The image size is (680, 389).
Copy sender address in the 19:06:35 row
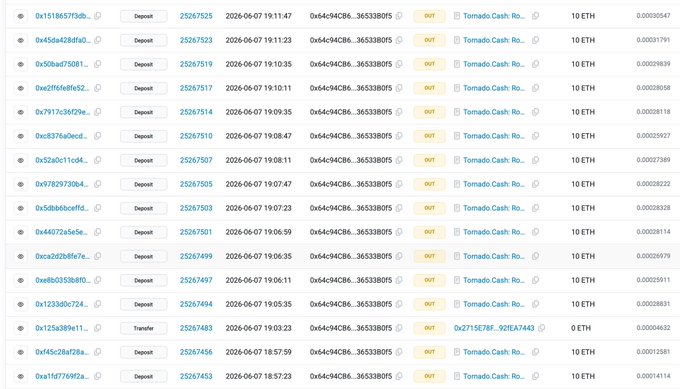point(399,256)
